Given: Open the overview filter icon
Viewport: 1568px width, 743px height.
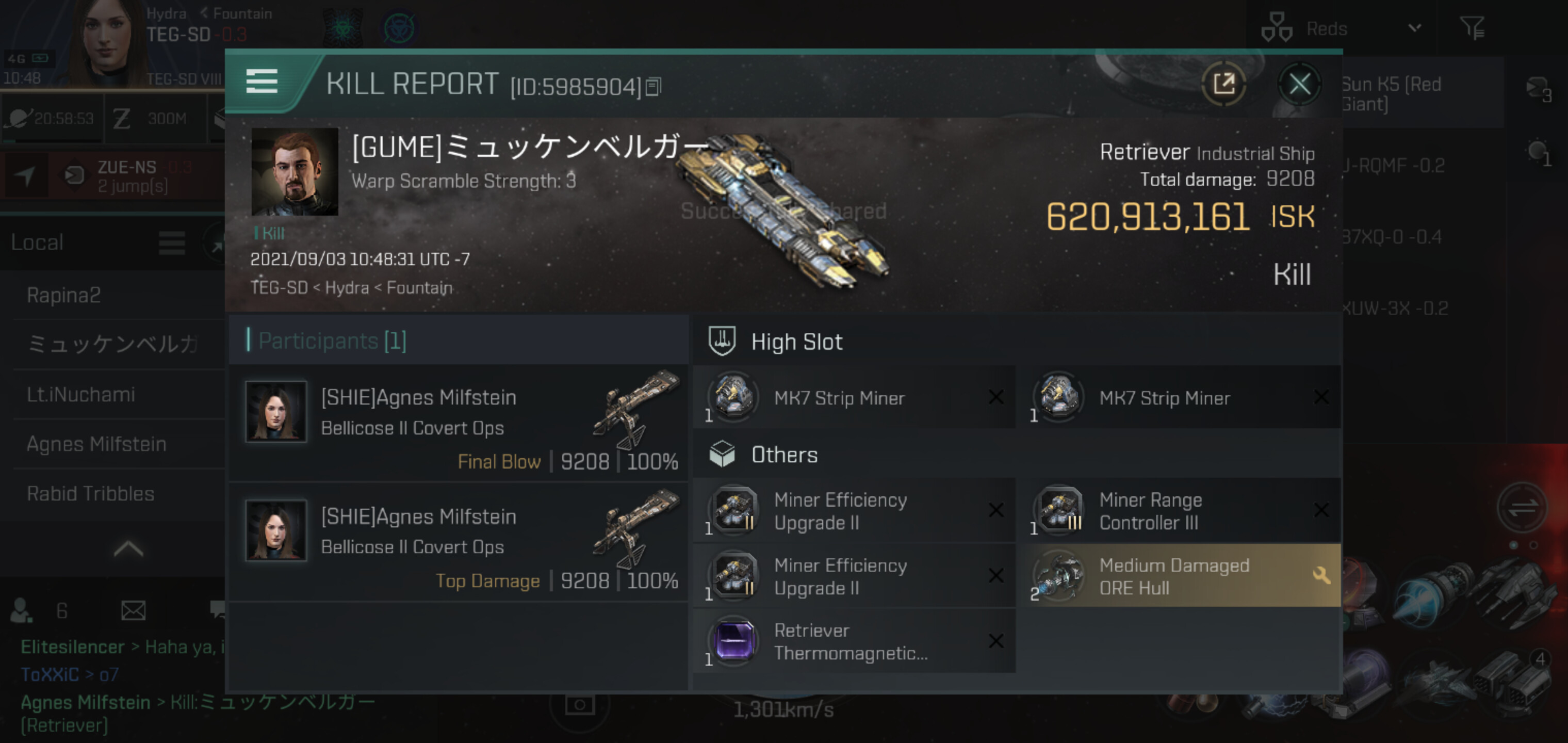Looking at the screenshot, I should pyautogui.click(x=1472, y=28).
